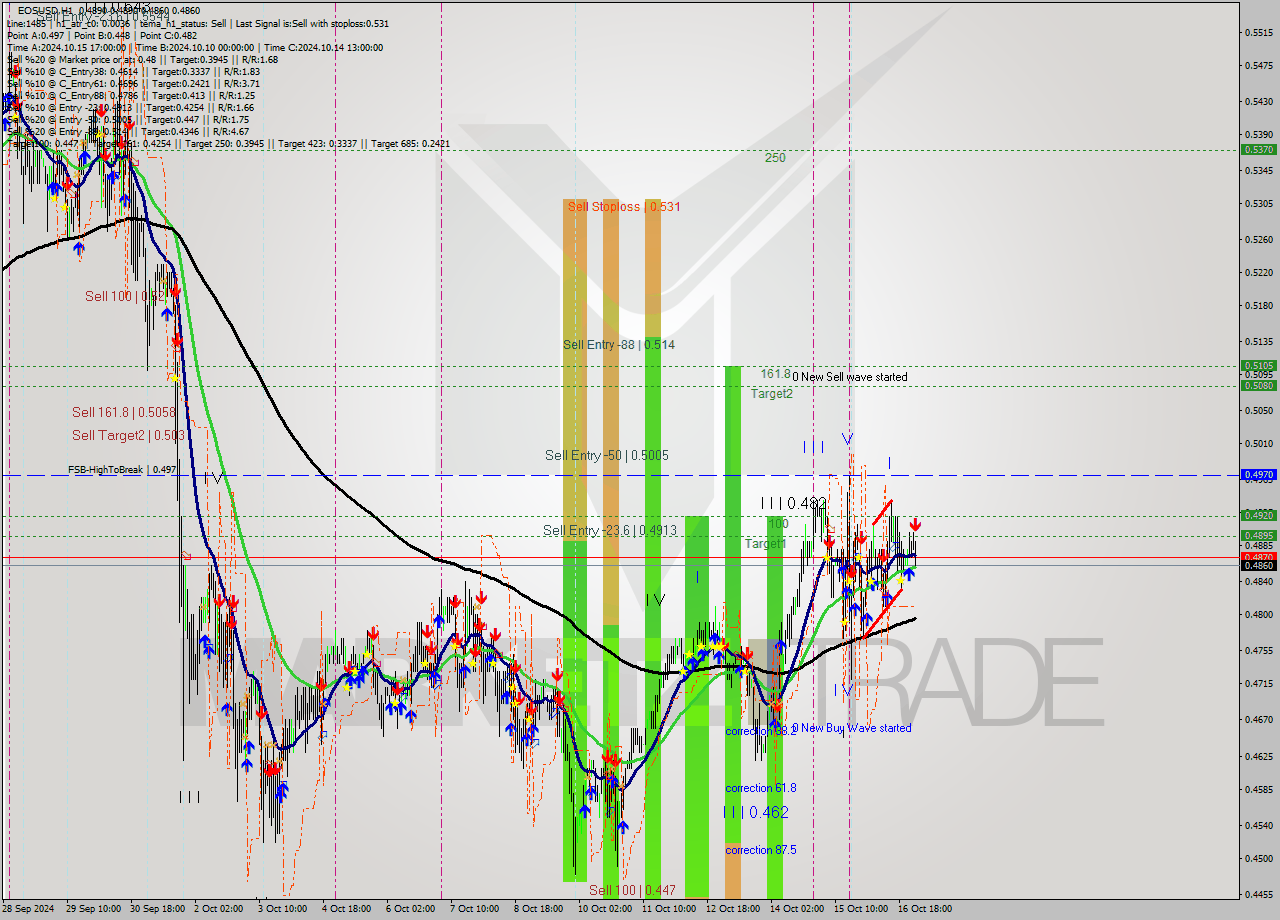Click the 'I I I 0.482' wave label
This screenshot has height=920, width=1280.
[x=793, y=503]
